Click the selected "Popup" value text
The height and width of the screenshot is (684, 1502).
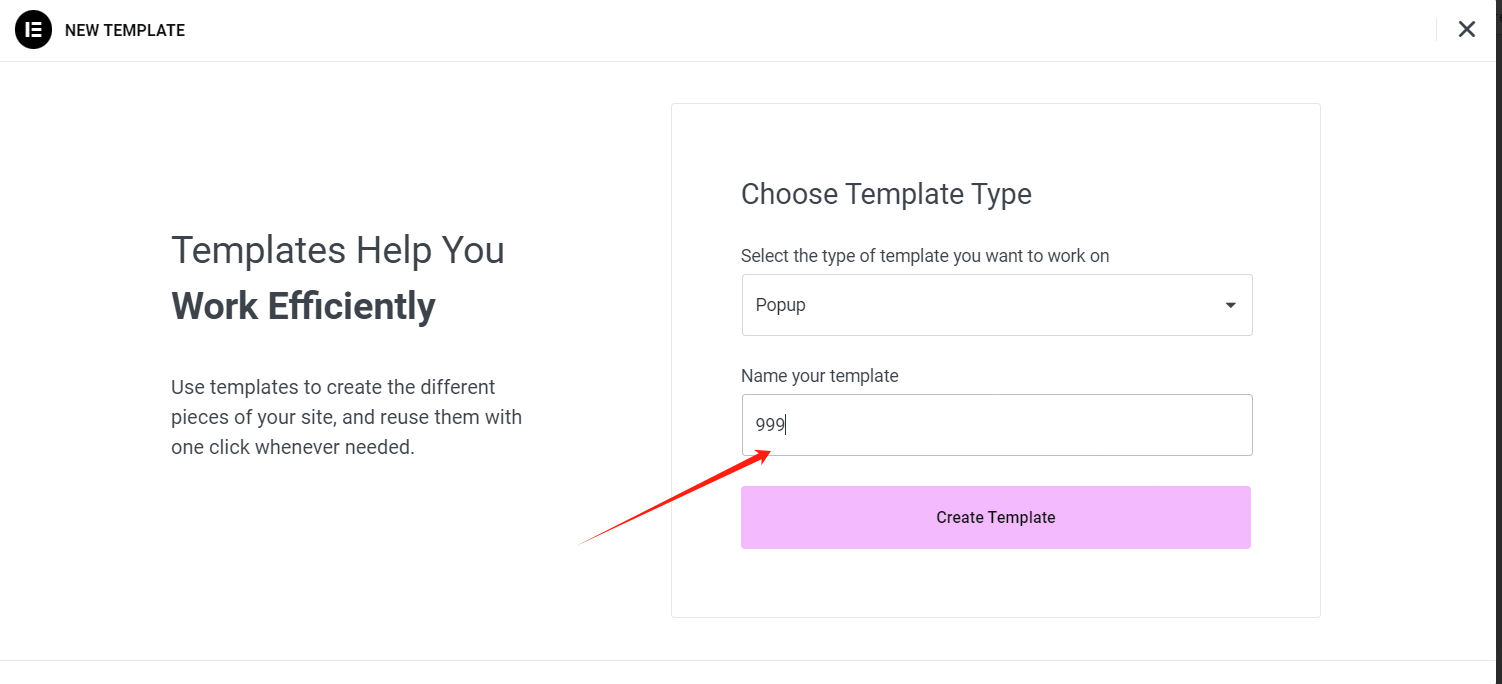click(x=781, y=305)
